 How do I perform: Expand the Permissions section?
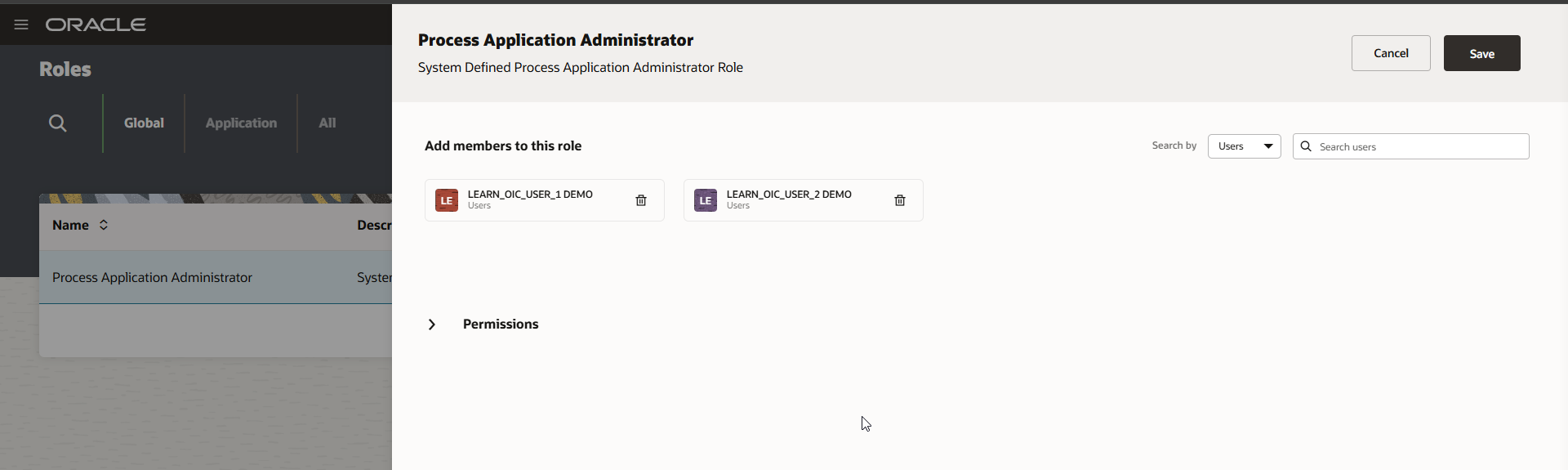432,325
